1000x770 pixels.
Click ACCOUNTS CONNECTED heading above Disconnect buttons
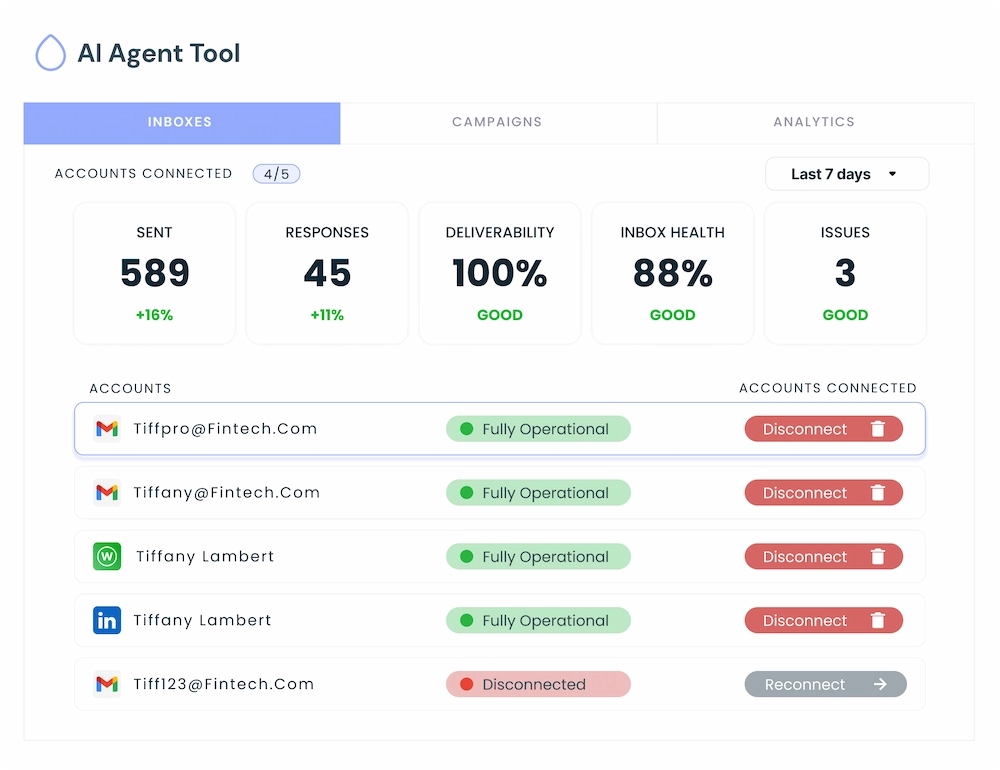828,388
